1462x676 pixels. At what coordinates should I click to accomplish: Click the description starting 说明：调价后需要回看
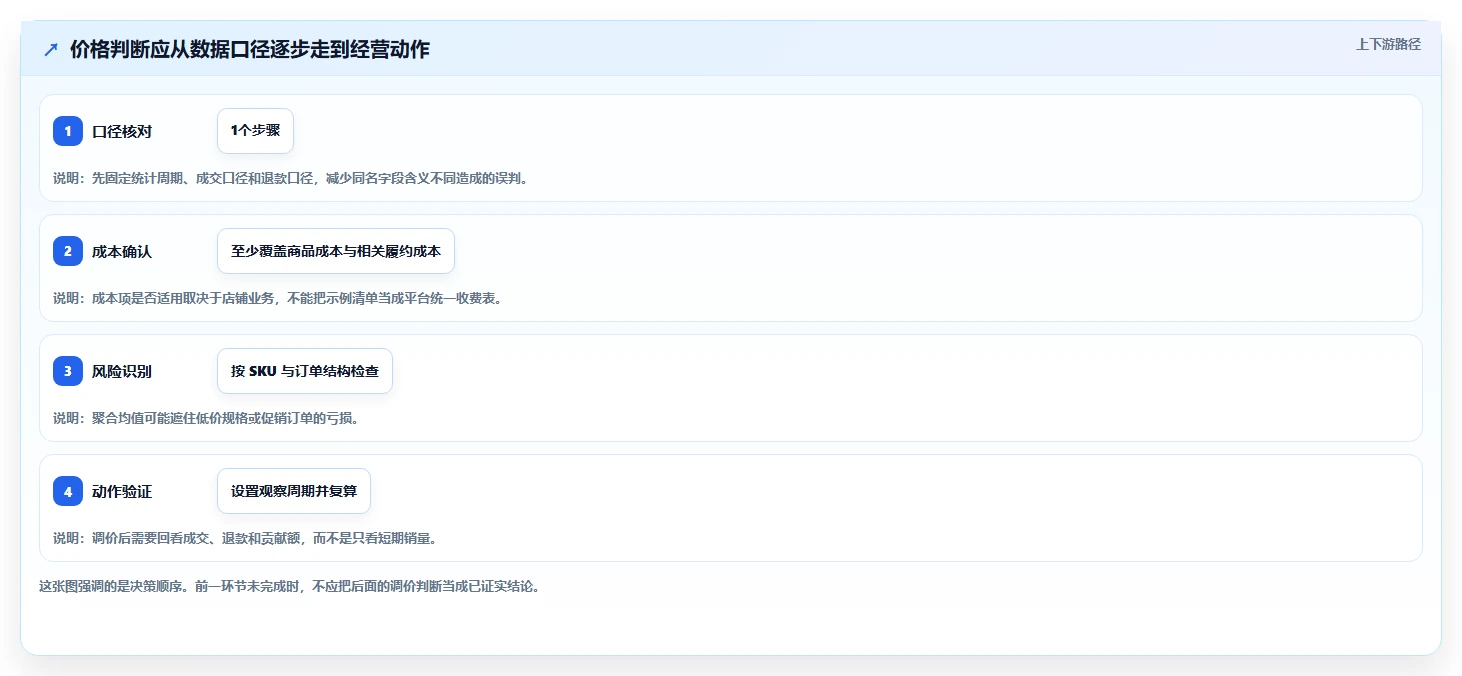coord(245,538)
